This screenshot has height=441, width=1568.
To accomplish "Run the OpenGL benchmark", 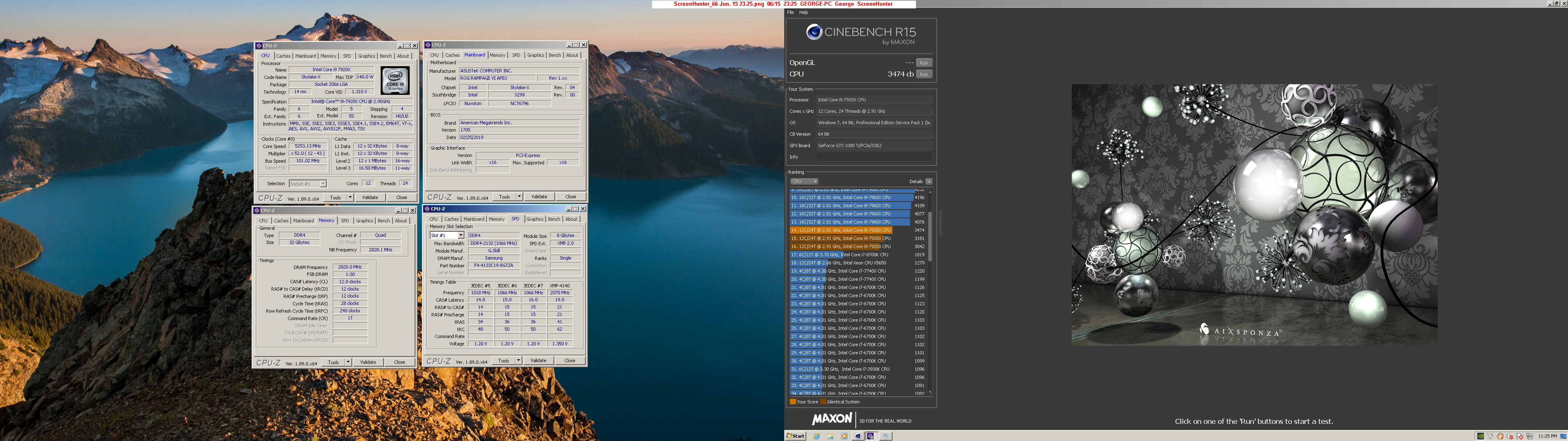I will coord(924,63).
